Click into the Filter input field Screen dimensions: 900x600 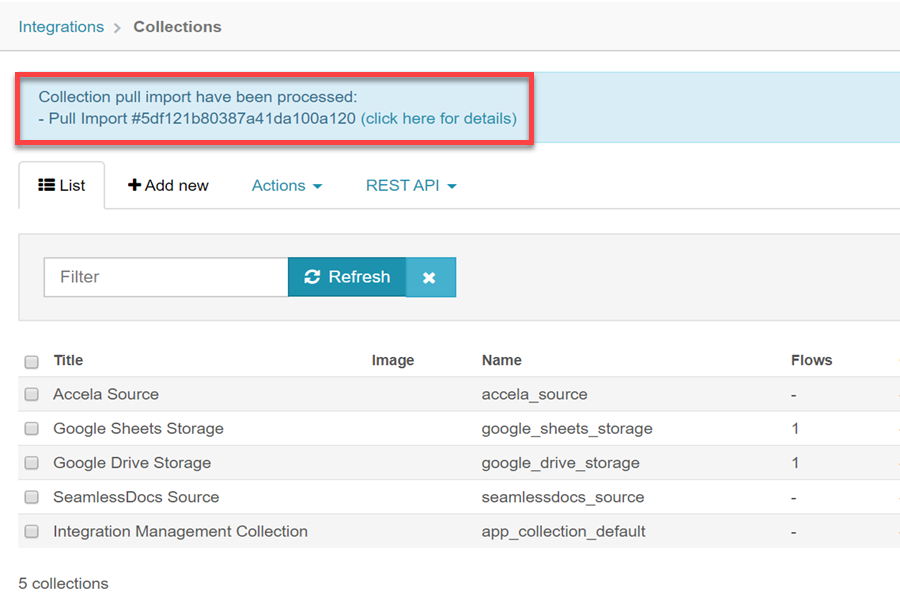pos(166,277)
